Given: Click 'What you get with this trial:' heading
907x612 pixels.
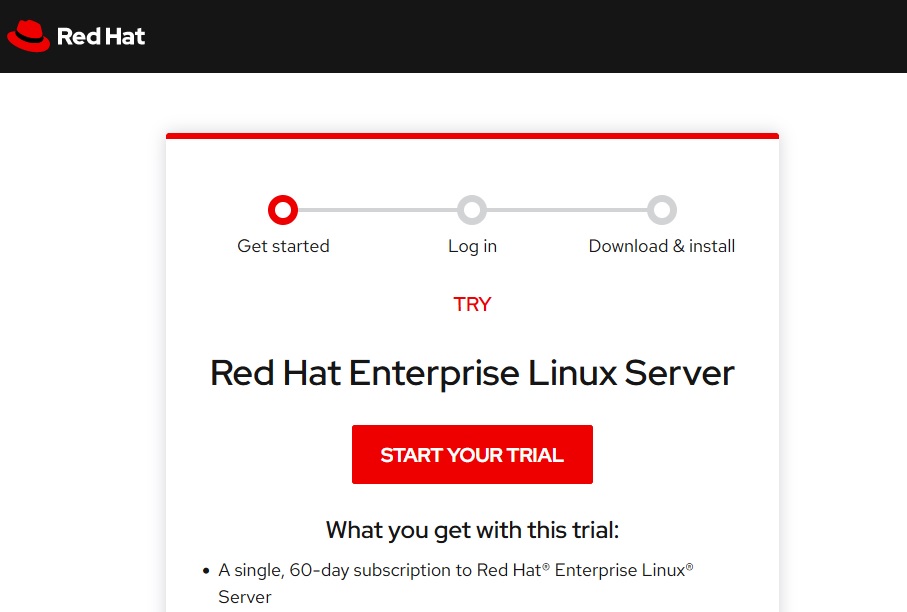Looking at the screenshot, I should pyautogui.click(x=472, y=530).
